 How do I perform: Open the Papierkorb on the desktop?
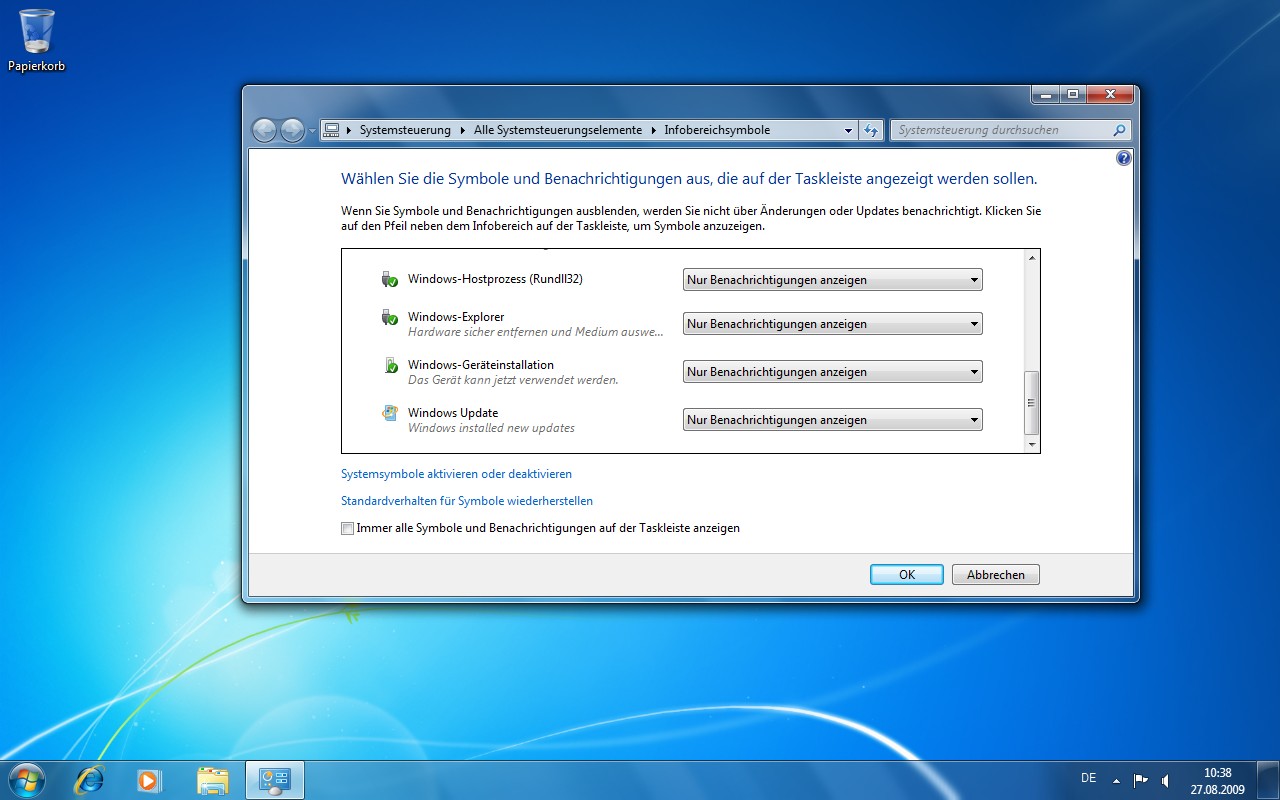[x=37, y=30]
